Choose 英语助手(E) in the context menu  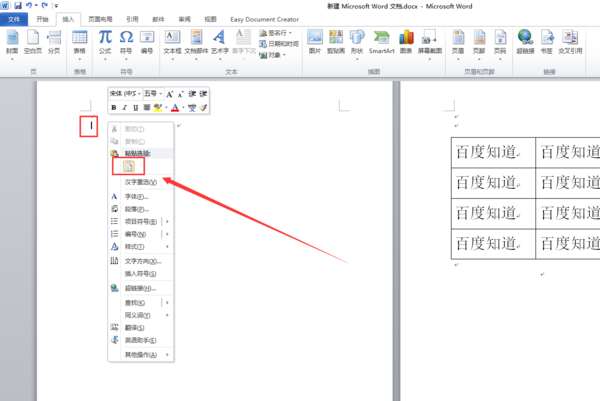(x=140, y=341)
